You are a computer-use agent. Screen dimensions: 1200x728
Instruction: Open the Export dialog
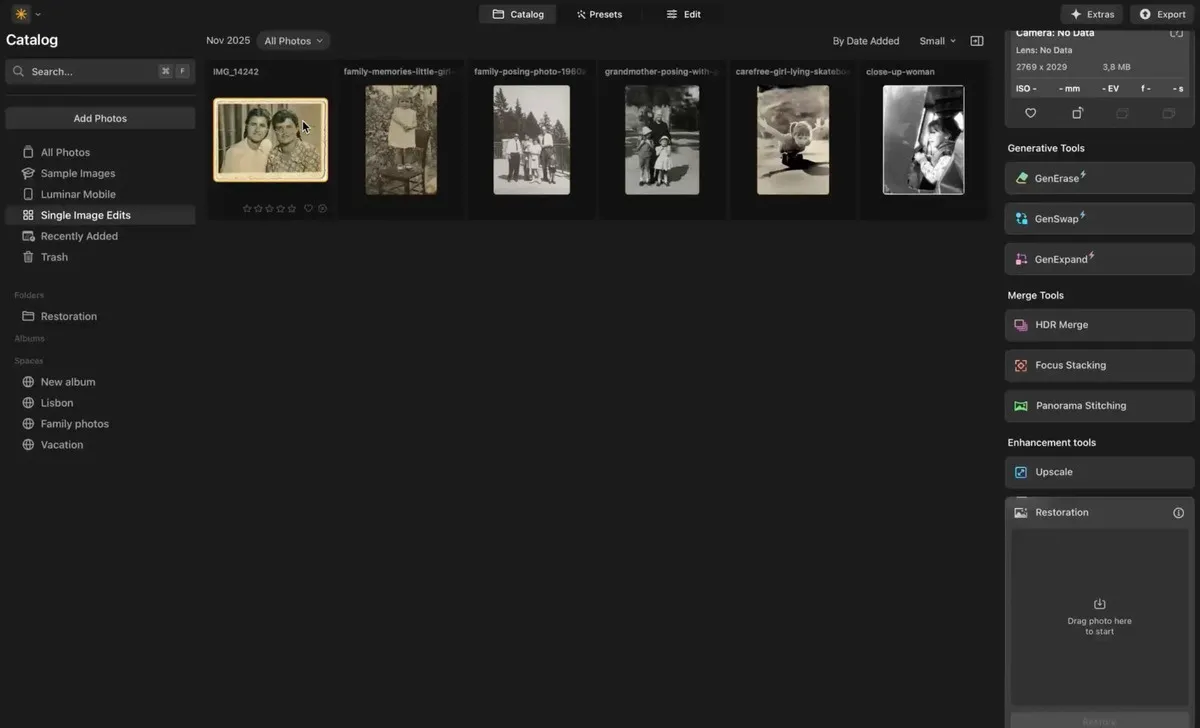(x=1160, y=14)
